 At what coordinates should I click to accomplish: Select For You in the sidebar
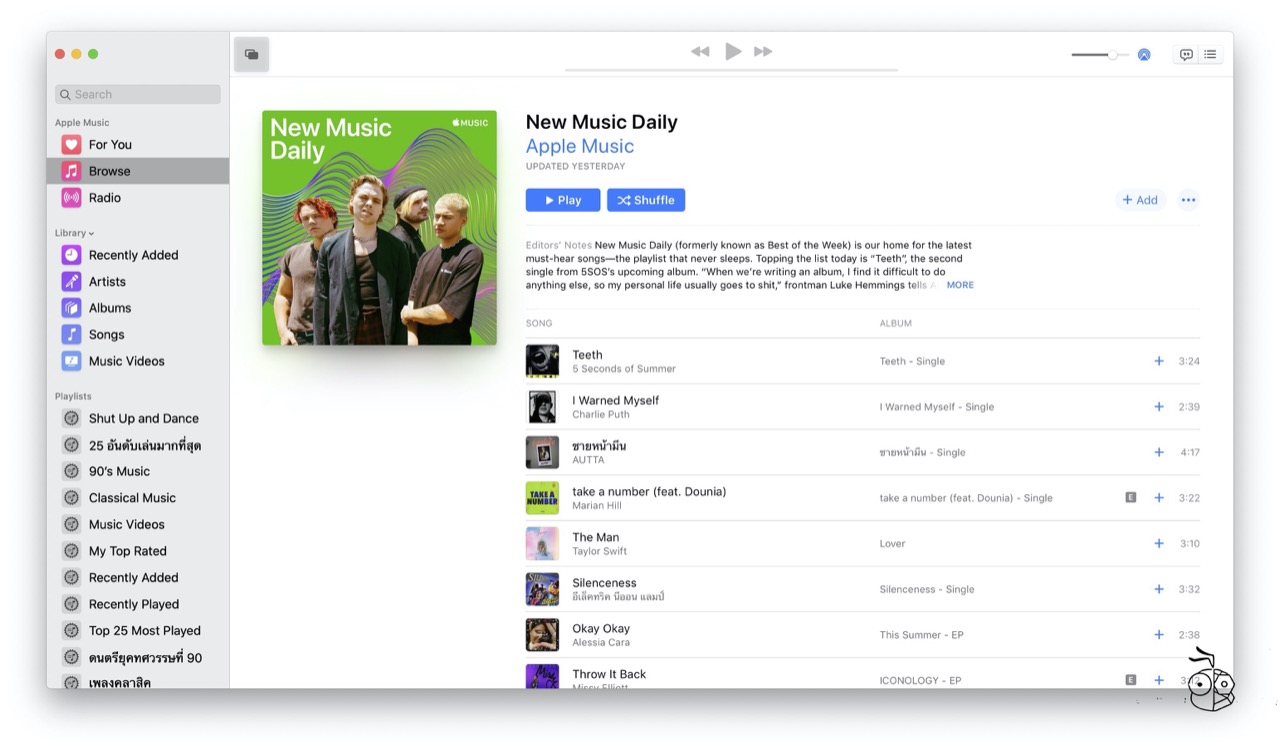pos(110,145)
